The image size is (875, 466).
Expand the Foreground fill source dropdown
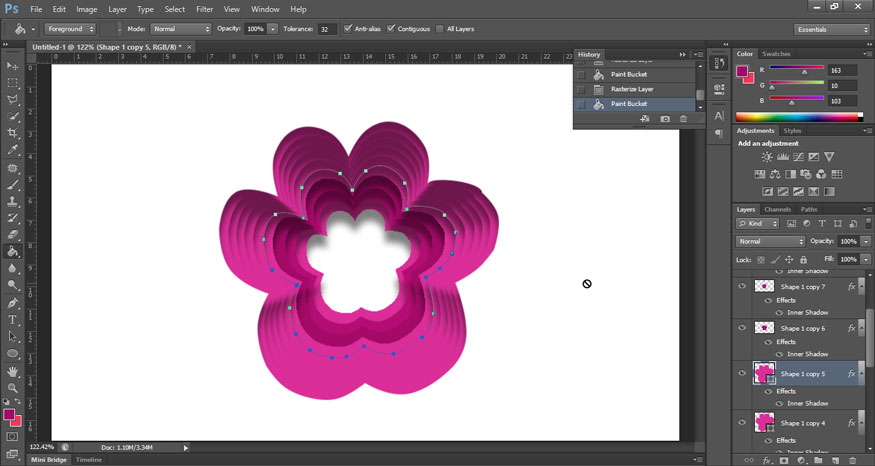pos(70,29)
